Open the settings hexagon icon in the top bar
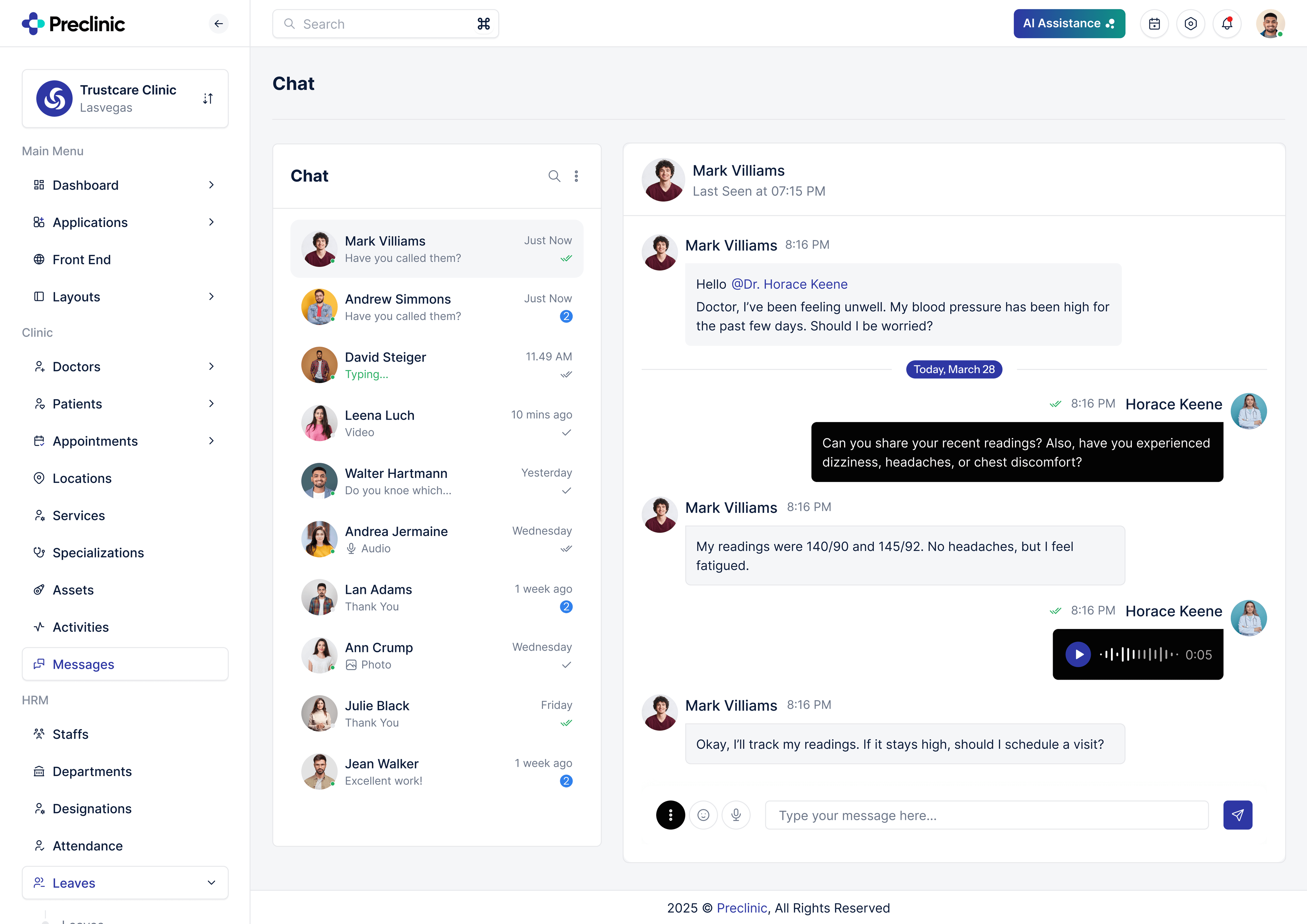 pyautogui.click(x=1190, y=24)
